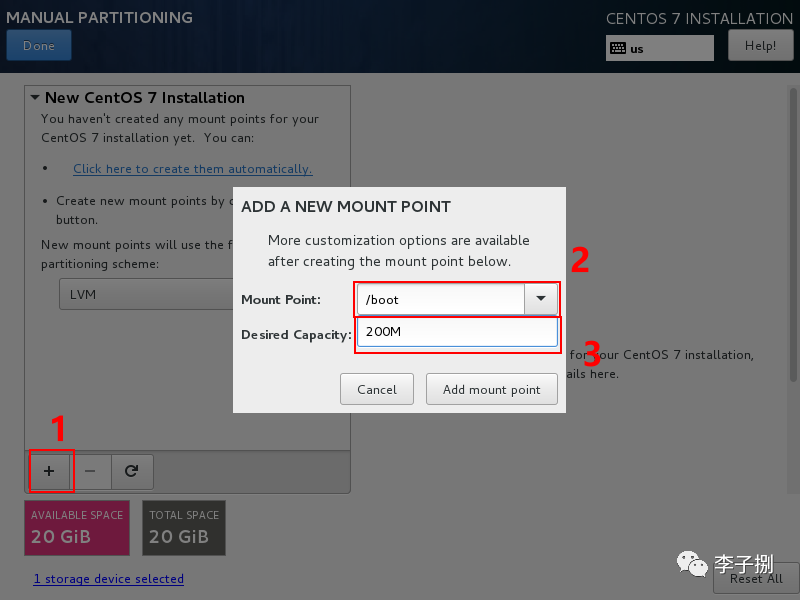The width and height of the screenshot is (800, 600).
Task: Focus the Mount Point text field
Action: tap(440, 299)
